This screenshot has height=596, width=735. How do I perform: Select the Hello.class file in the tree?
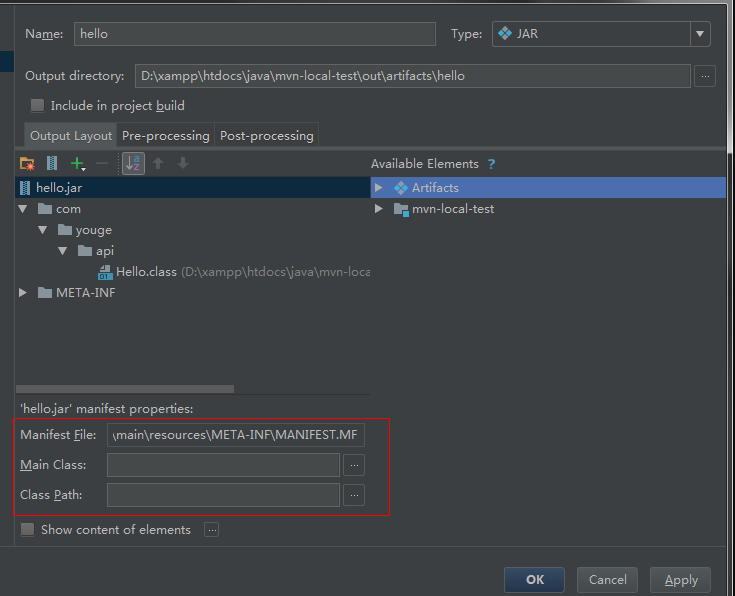pos(146,272)
